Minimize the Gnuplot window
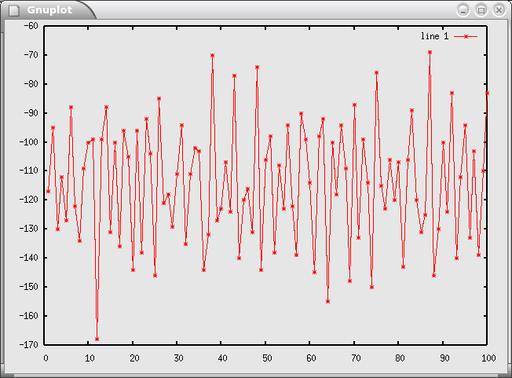512x378 pixels. 463,10
